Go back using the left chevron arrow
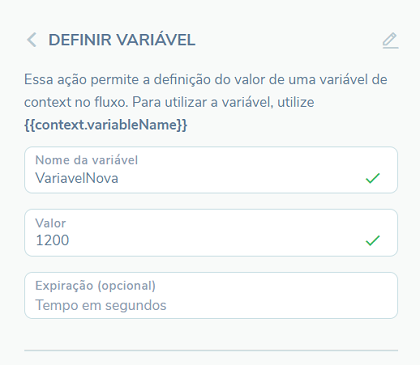 pyautogui.click(x=32, y=40)
